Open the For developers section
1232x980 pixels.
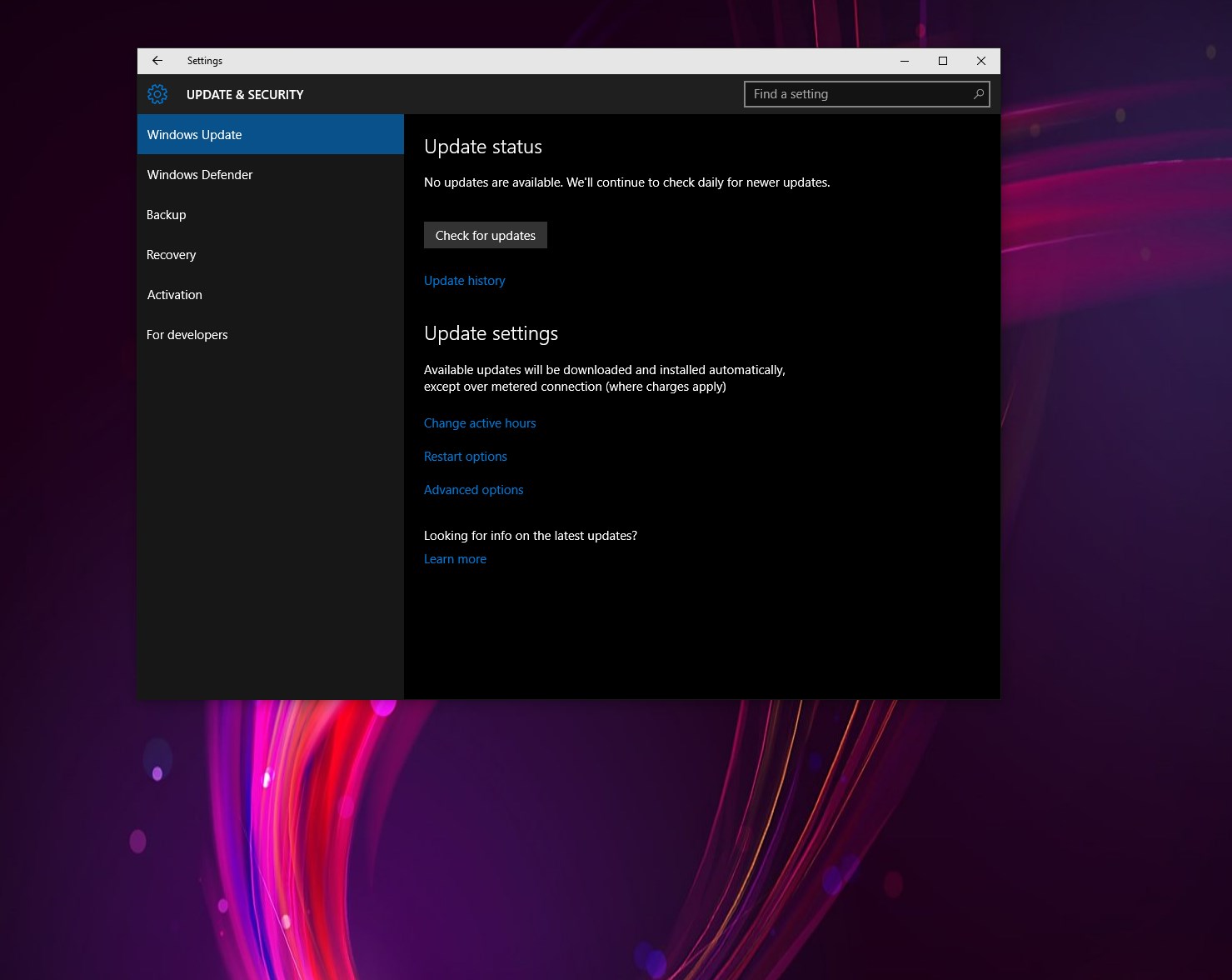coord(187,335)
